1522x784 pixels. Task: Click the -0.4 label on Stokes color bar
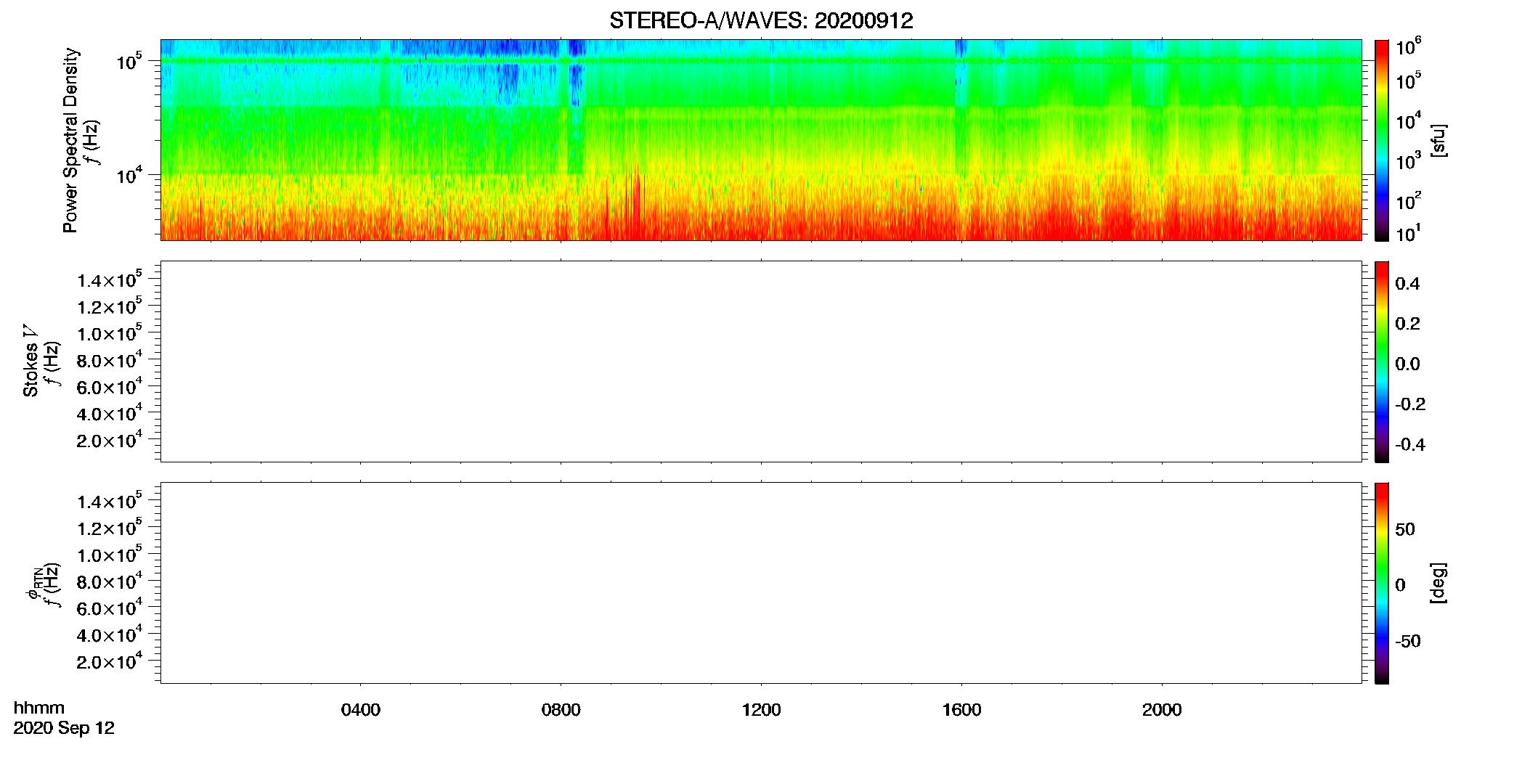(1410, 445)
